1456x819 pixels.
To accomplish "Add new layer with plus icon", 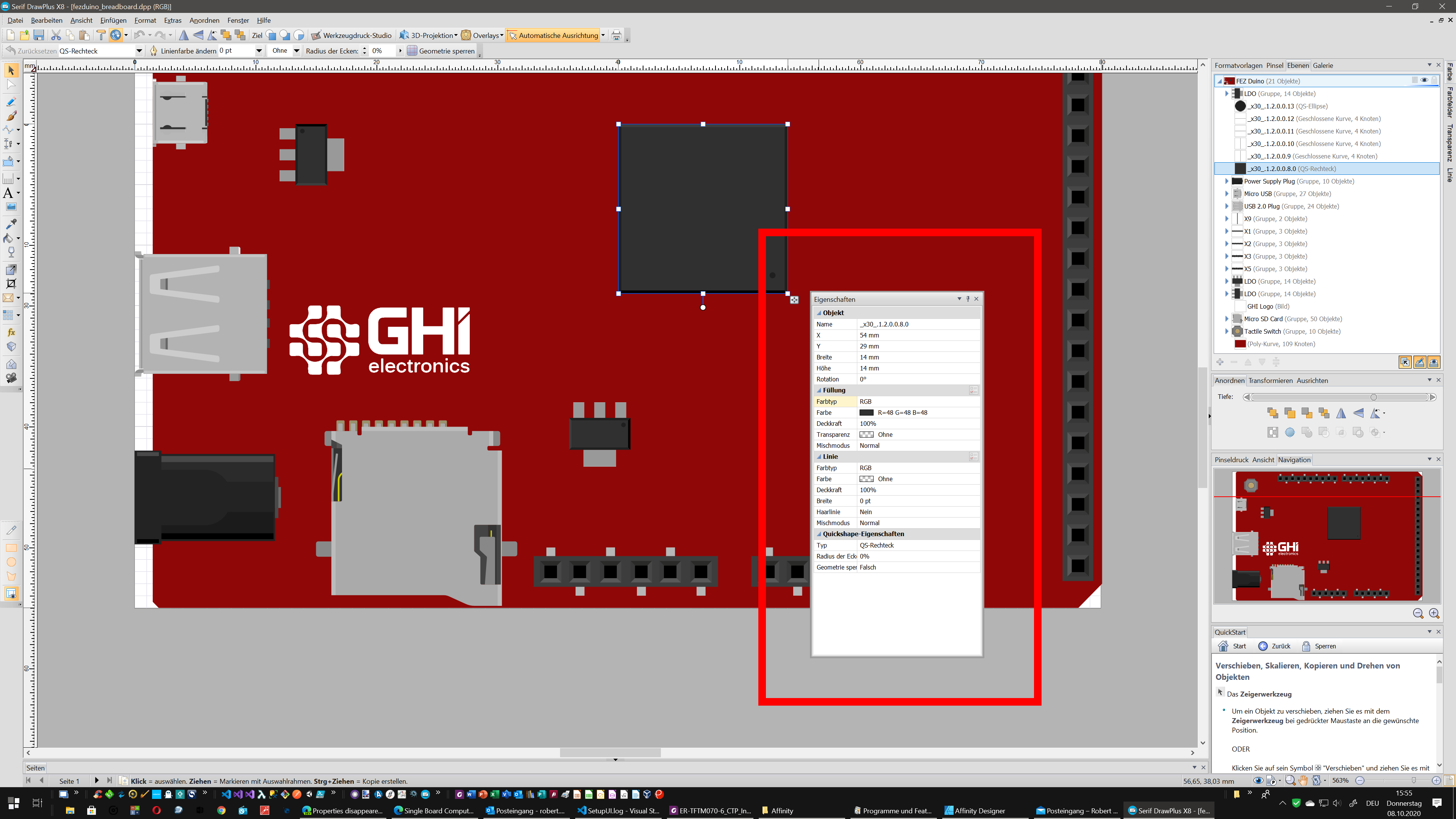I will pos(1220,362).
